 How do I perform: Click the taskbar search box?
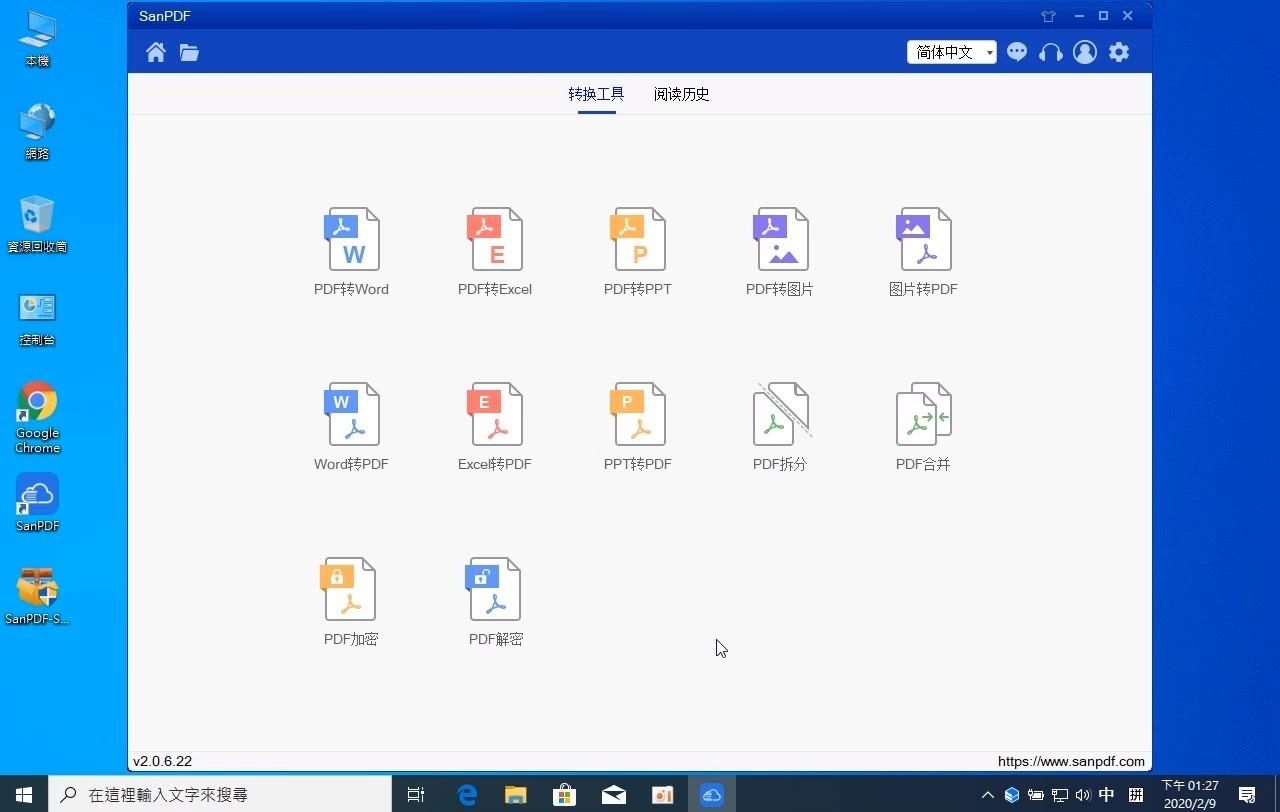220,795
